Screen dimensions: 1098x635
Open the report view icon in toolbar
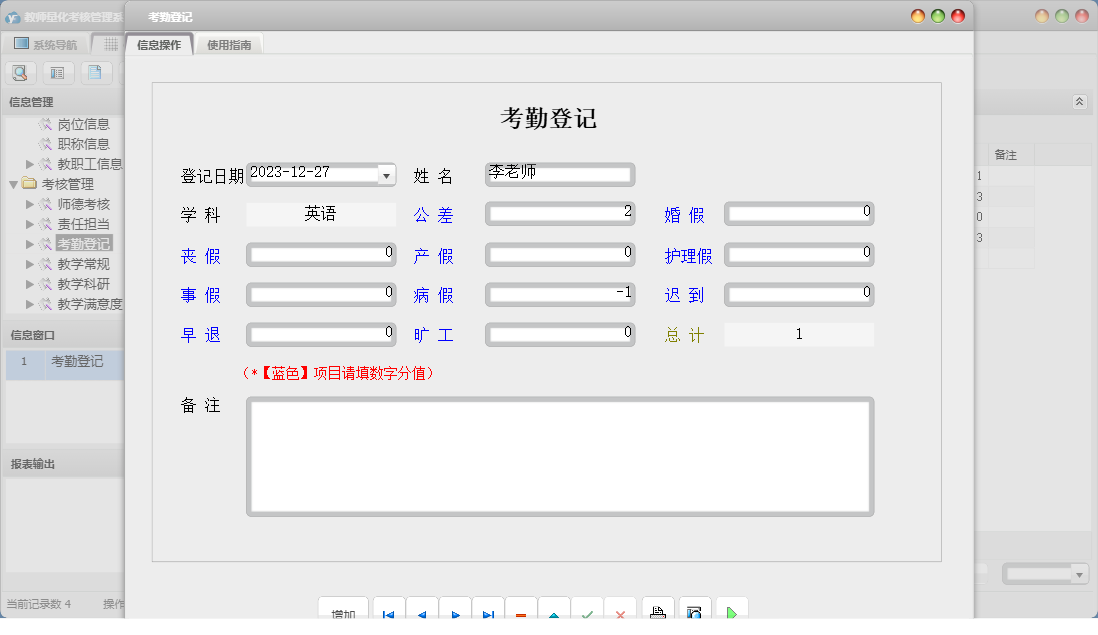tap(57, 72)
